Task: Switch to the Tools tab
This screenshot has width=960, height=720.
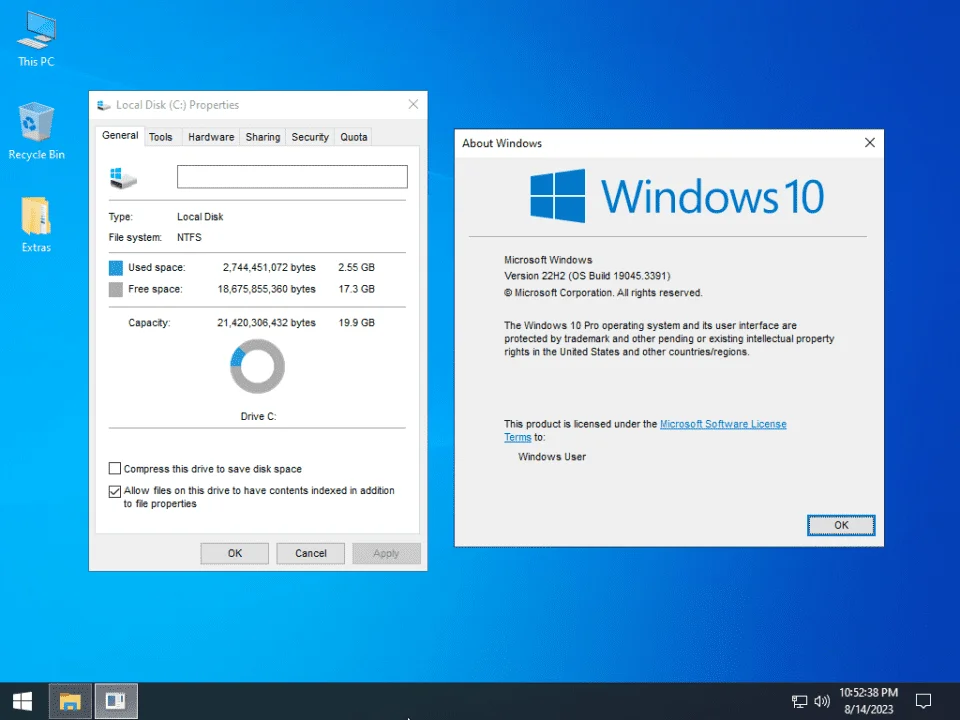Action: tap(160, 137)
